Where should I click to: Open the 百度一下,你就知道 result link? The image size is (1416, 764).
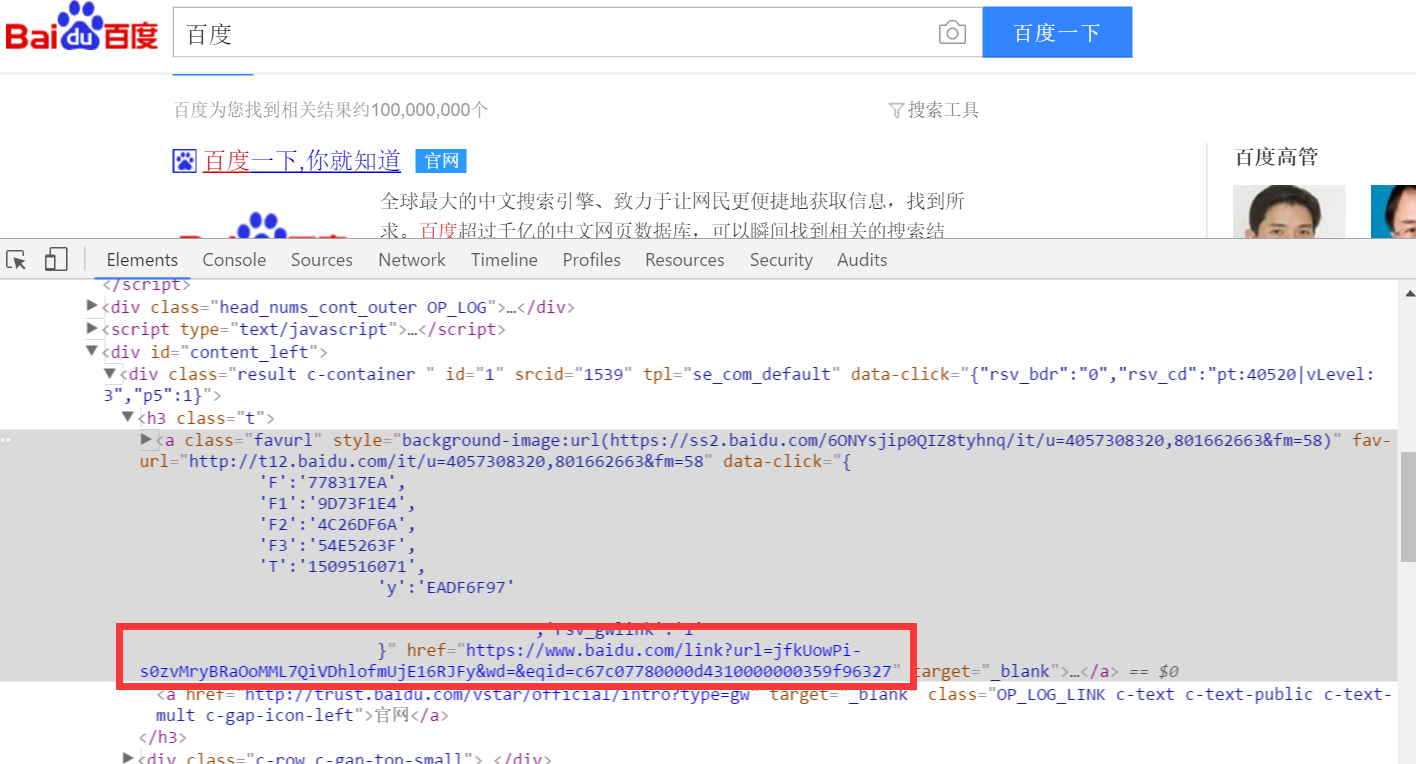point(302,160)
